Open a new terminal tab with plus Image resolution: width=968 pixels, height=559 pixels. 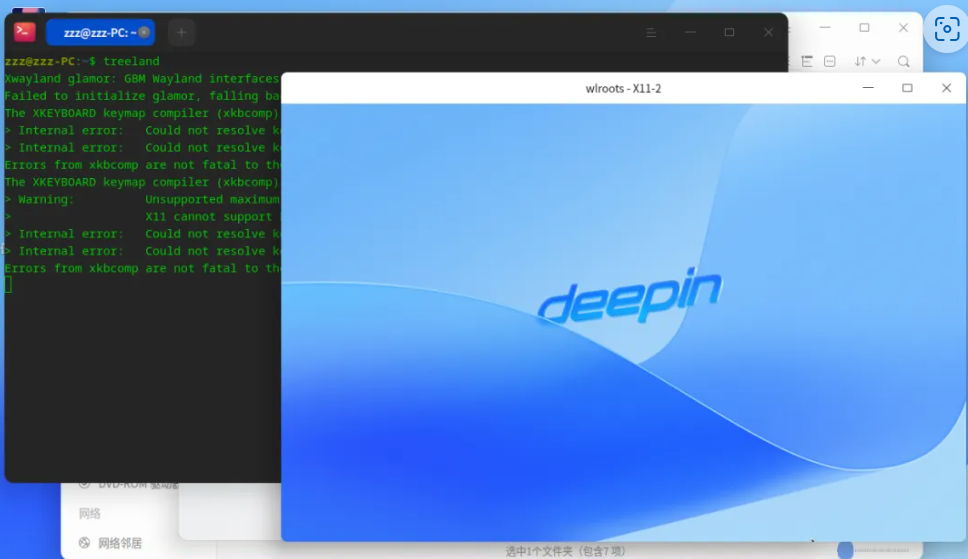tap(182, 33)
